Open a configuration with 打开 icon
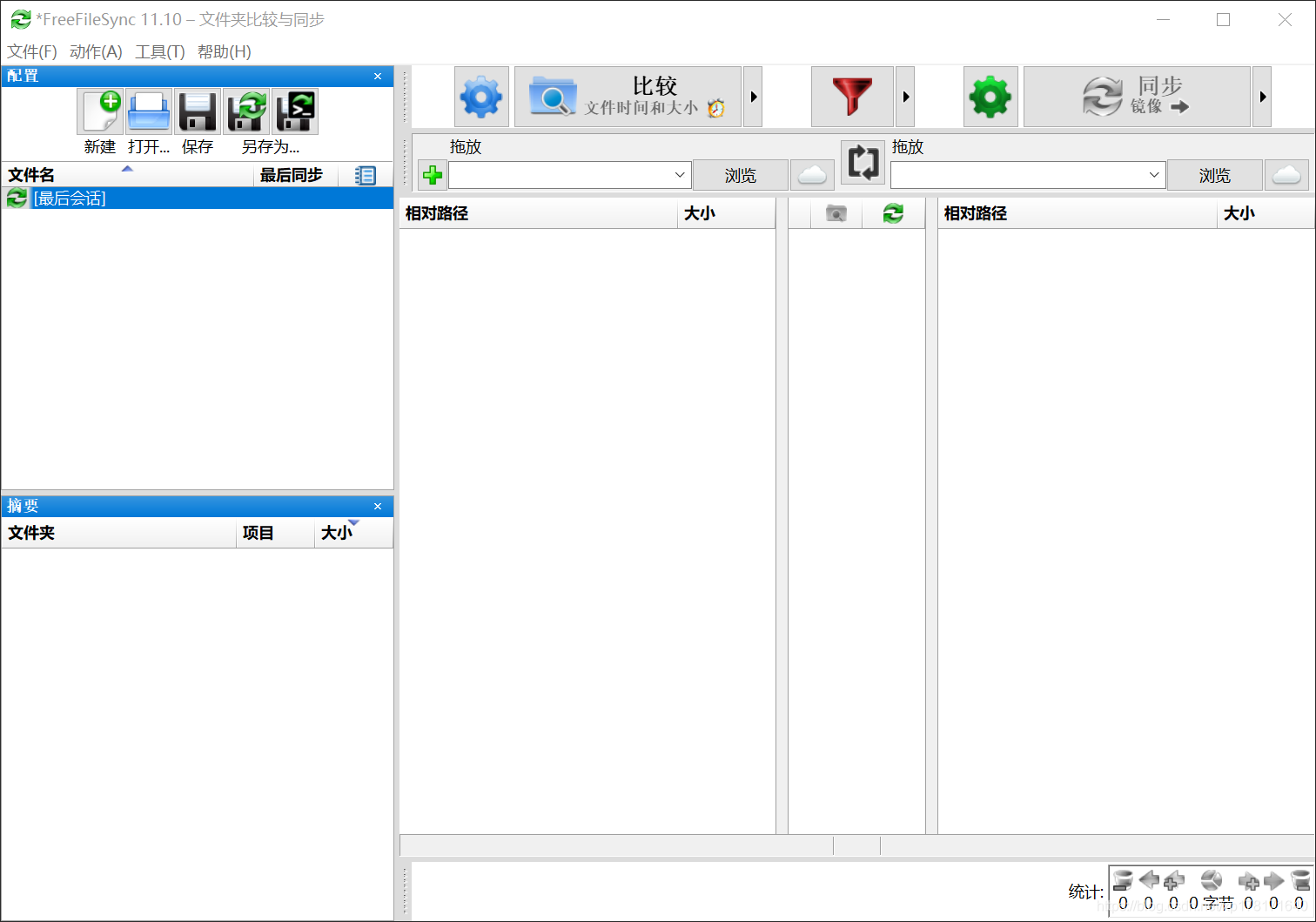 149,111
